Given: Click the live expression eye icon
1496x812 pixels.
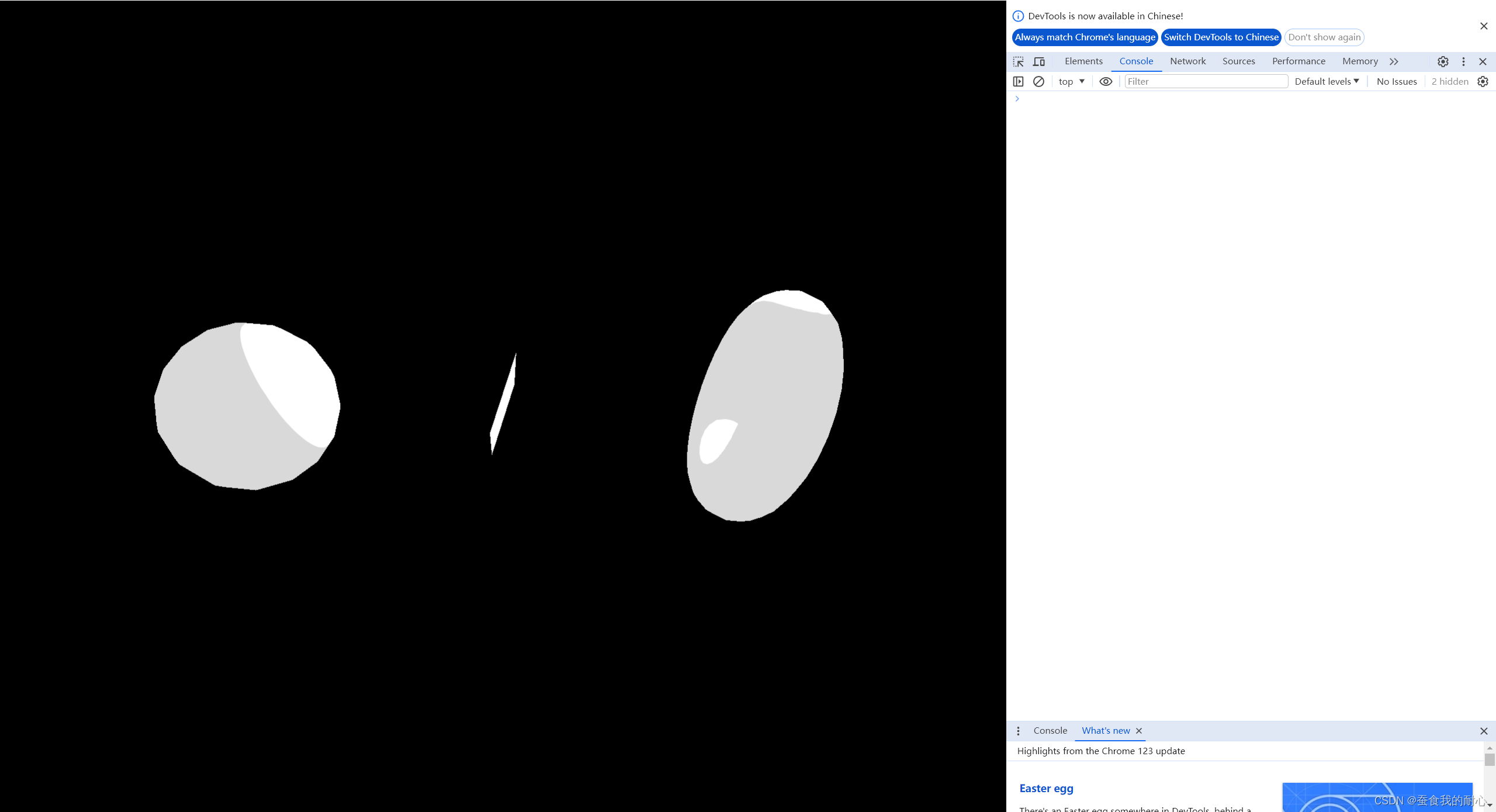Looking at the screenshot, I should click(1106, 82).
